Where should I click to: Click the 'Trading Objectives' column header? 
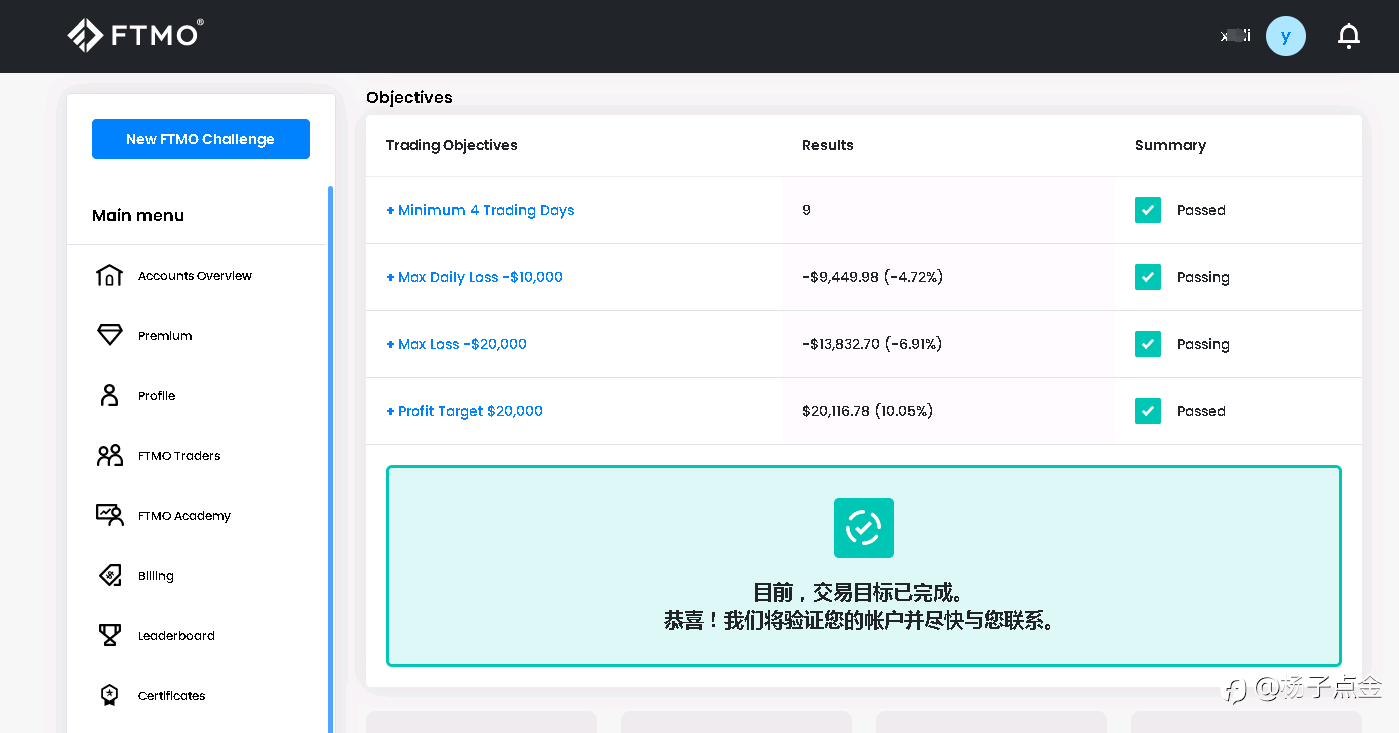(452, 145)
